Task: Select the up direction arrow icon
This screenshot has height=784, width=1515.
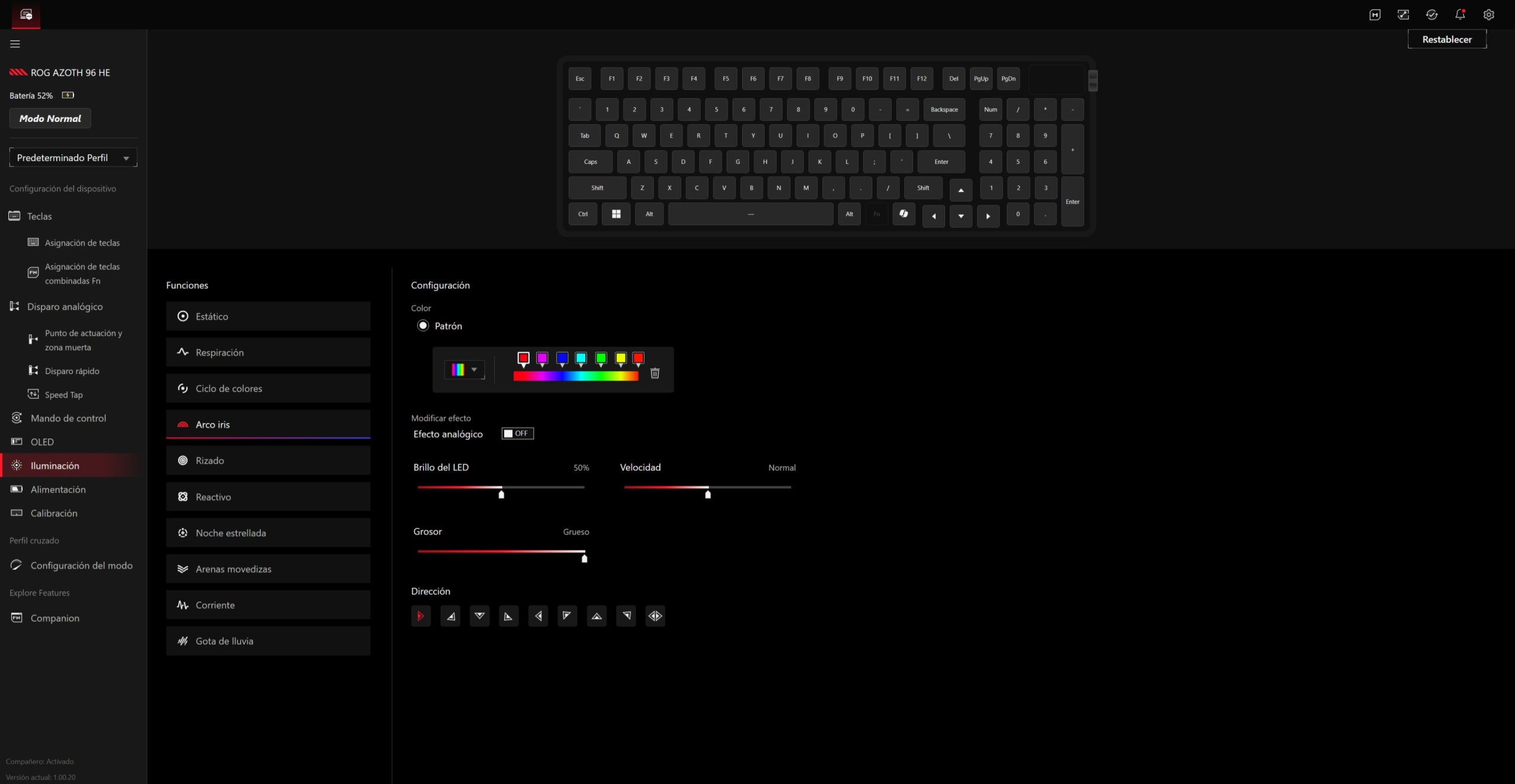Action: [597, 616]
